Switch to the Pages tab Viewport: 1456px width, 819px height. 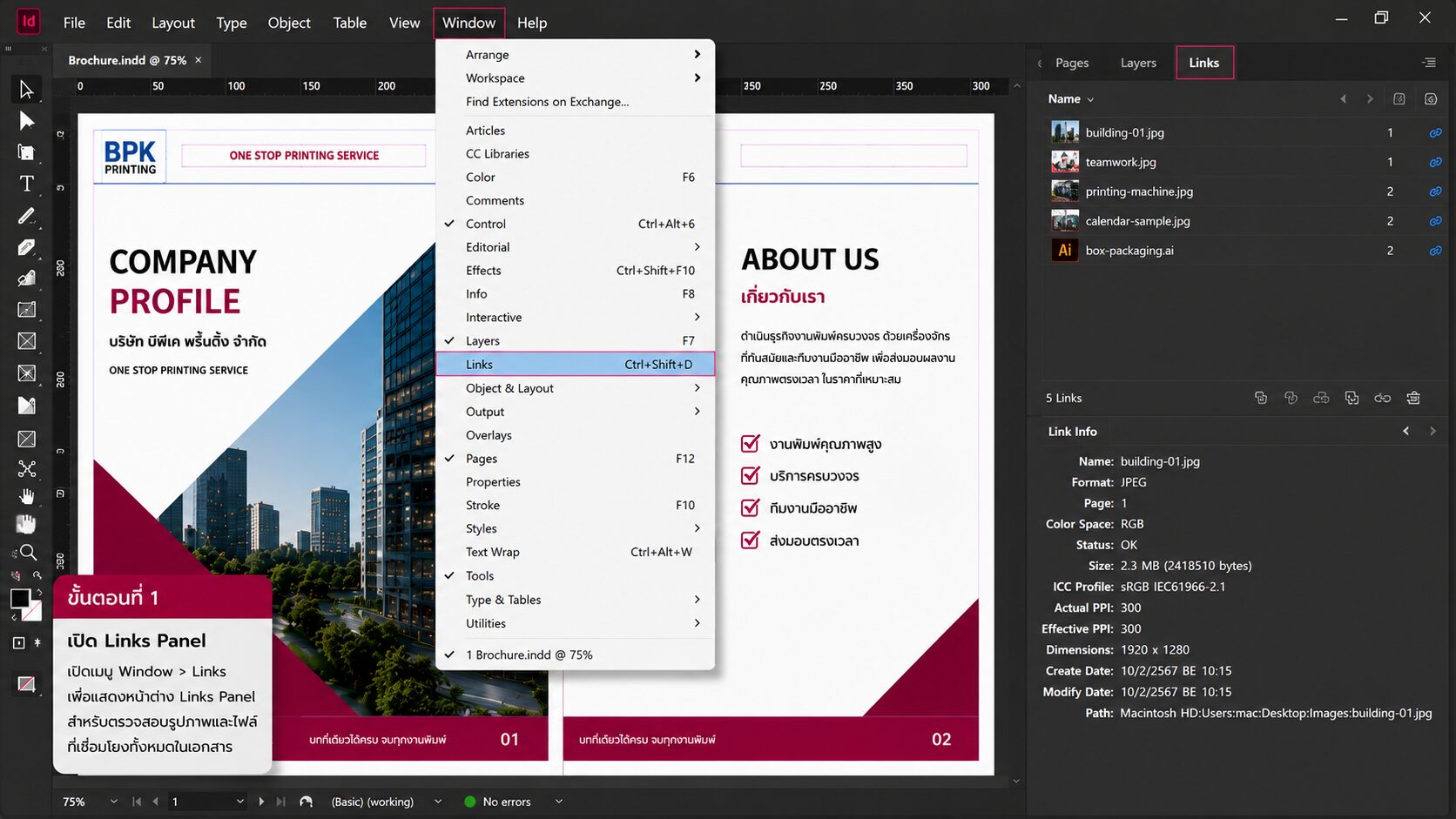point(1072,63)
